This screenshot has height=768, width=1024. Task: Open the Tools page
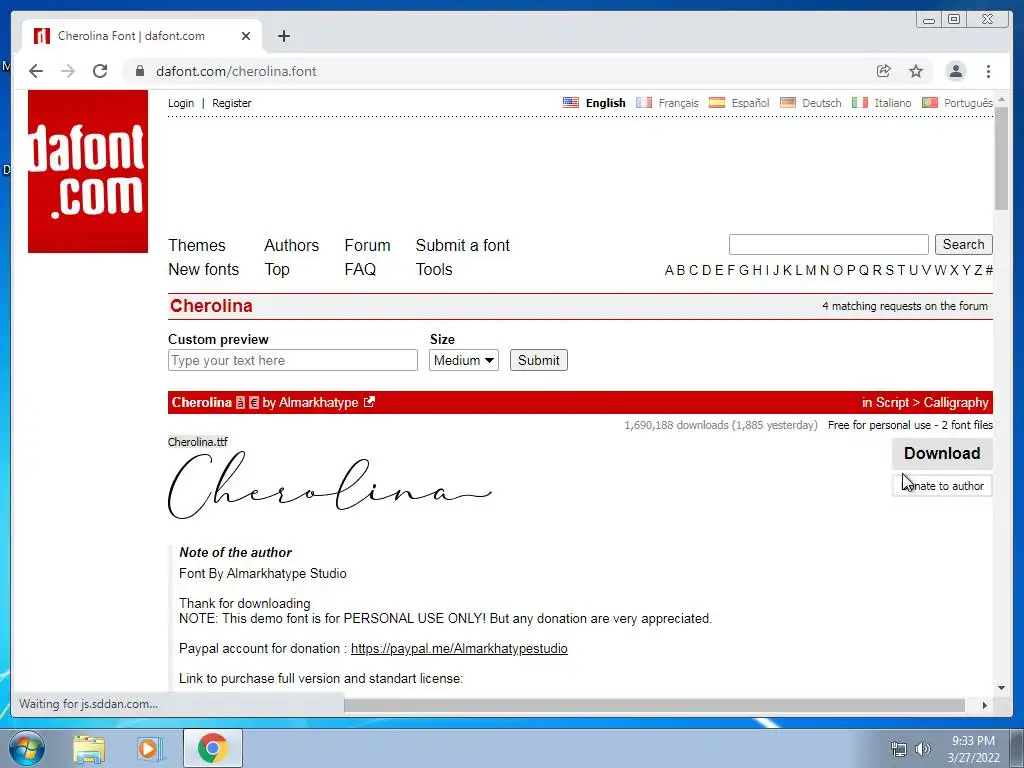pos(434,270)
